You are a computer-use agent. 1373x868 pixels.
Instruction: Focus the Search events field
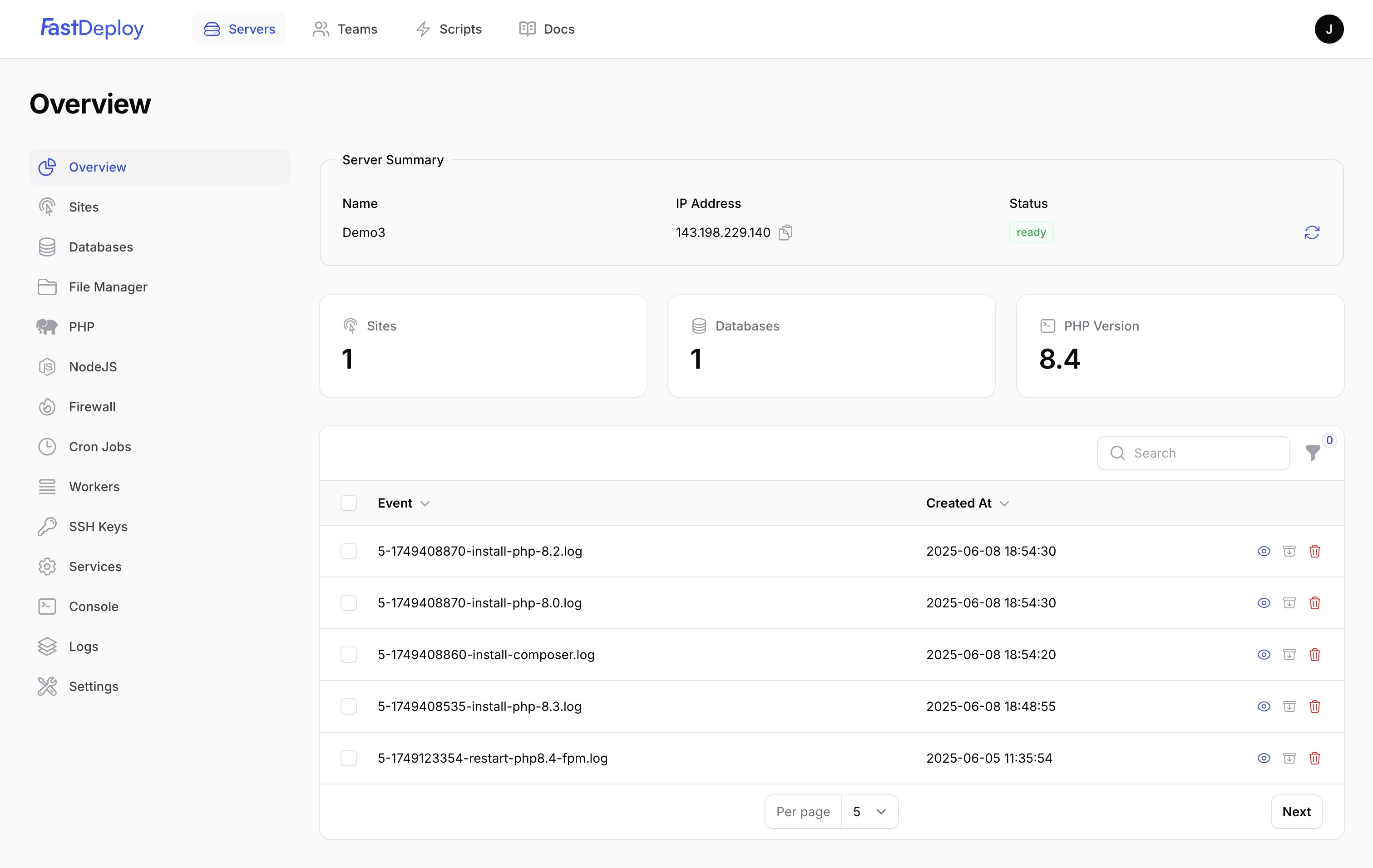1193,453
